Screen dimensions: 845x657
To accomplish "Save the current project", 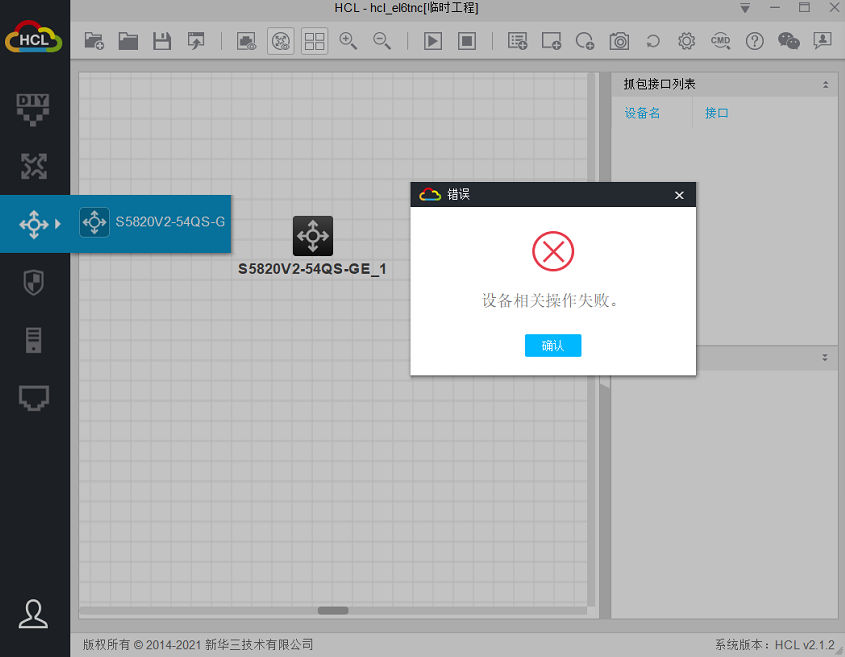I will [162, 41].
